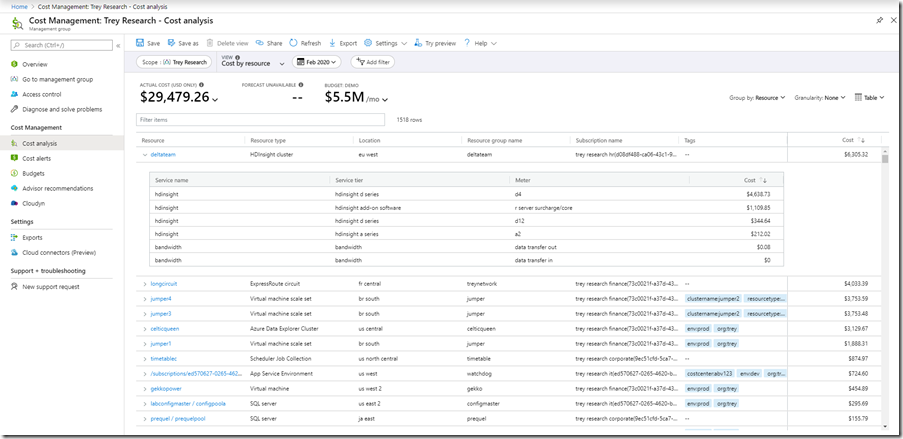Expand the jumper4 resource row
The height and width of the screenshot is (439, 903).
tap(145, 299)
